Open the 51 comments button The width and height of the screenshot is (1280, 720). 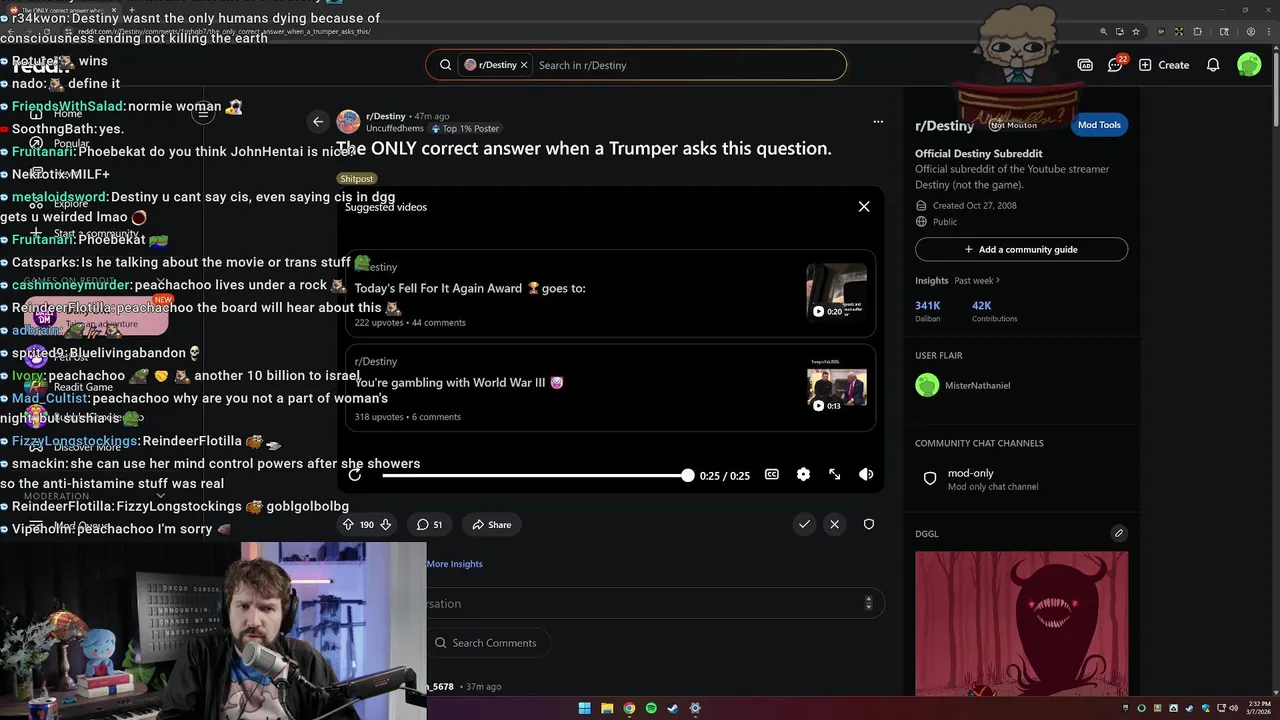tap(430, 524)
